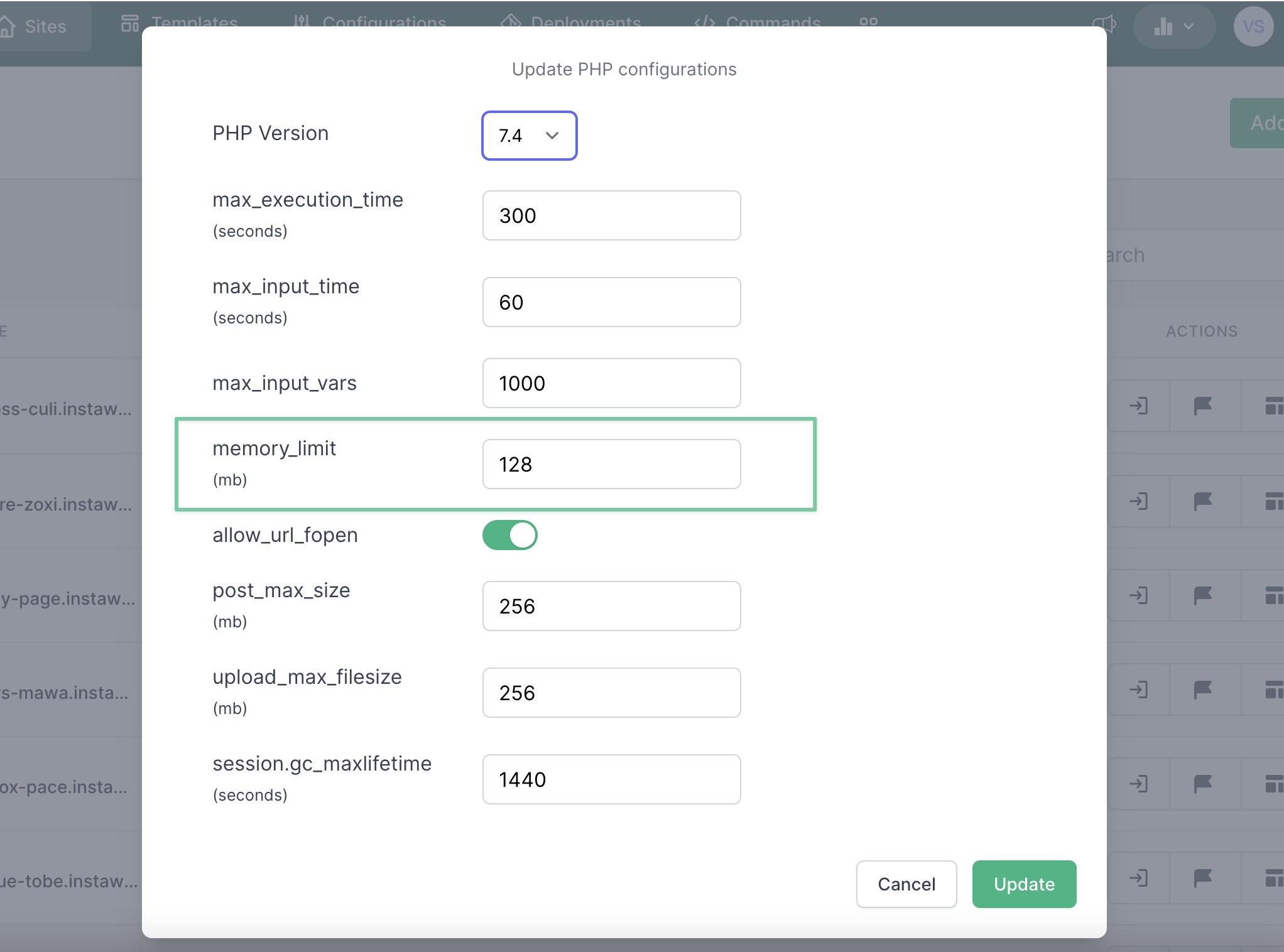Click the Cancel button
The width and height of the screenshot is (1284, 952).
tap(906, 884)
